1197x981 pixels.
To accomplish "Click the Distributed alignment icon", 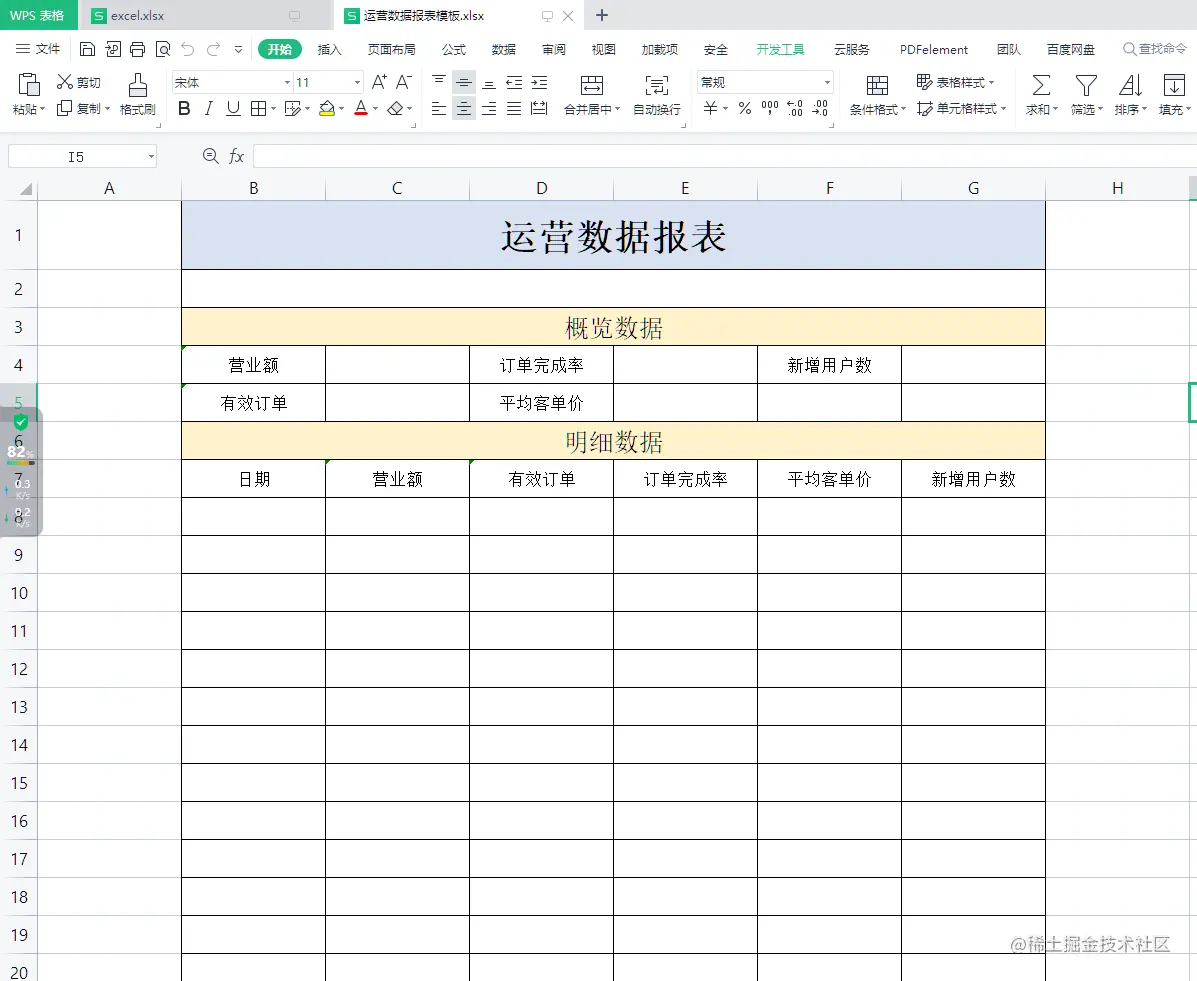I will coord(539,108).
